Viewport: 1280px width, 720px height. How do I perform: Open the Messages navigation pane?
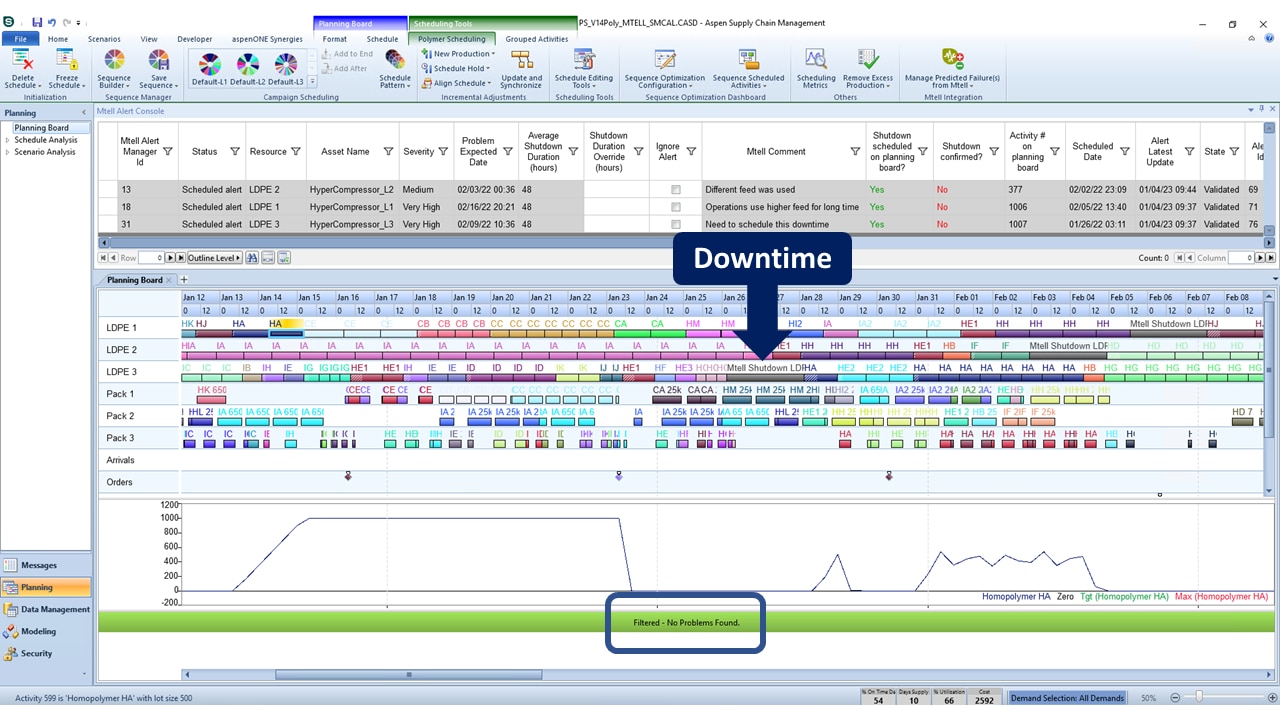46,566
